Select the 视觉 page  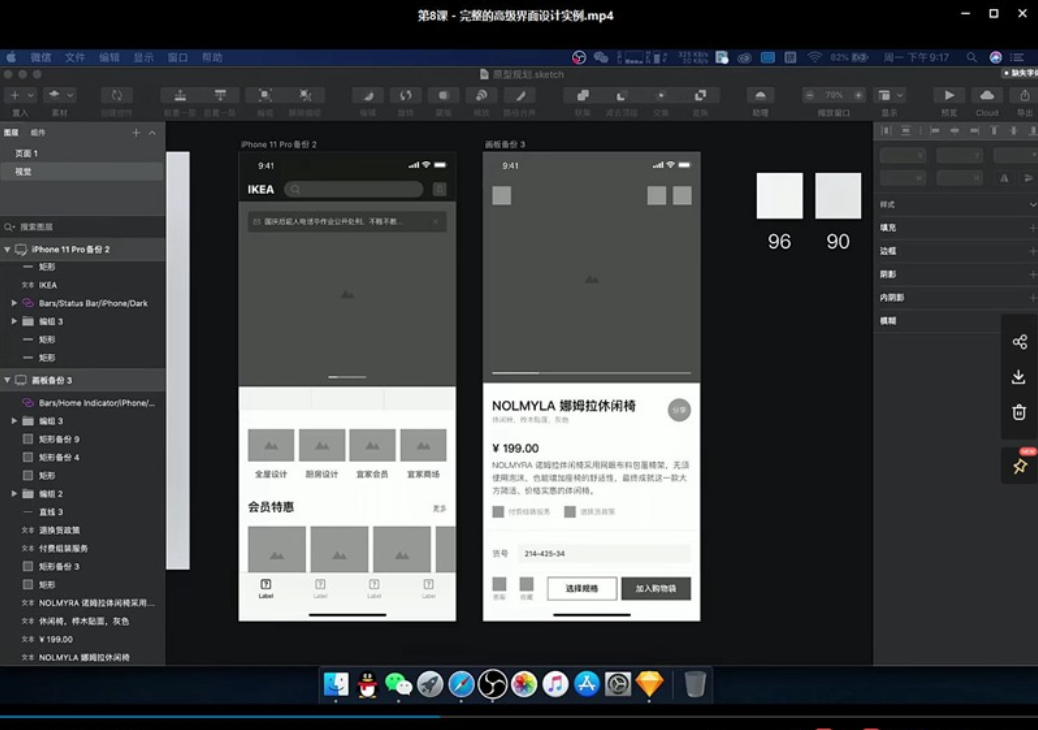[x=82, y=171]
